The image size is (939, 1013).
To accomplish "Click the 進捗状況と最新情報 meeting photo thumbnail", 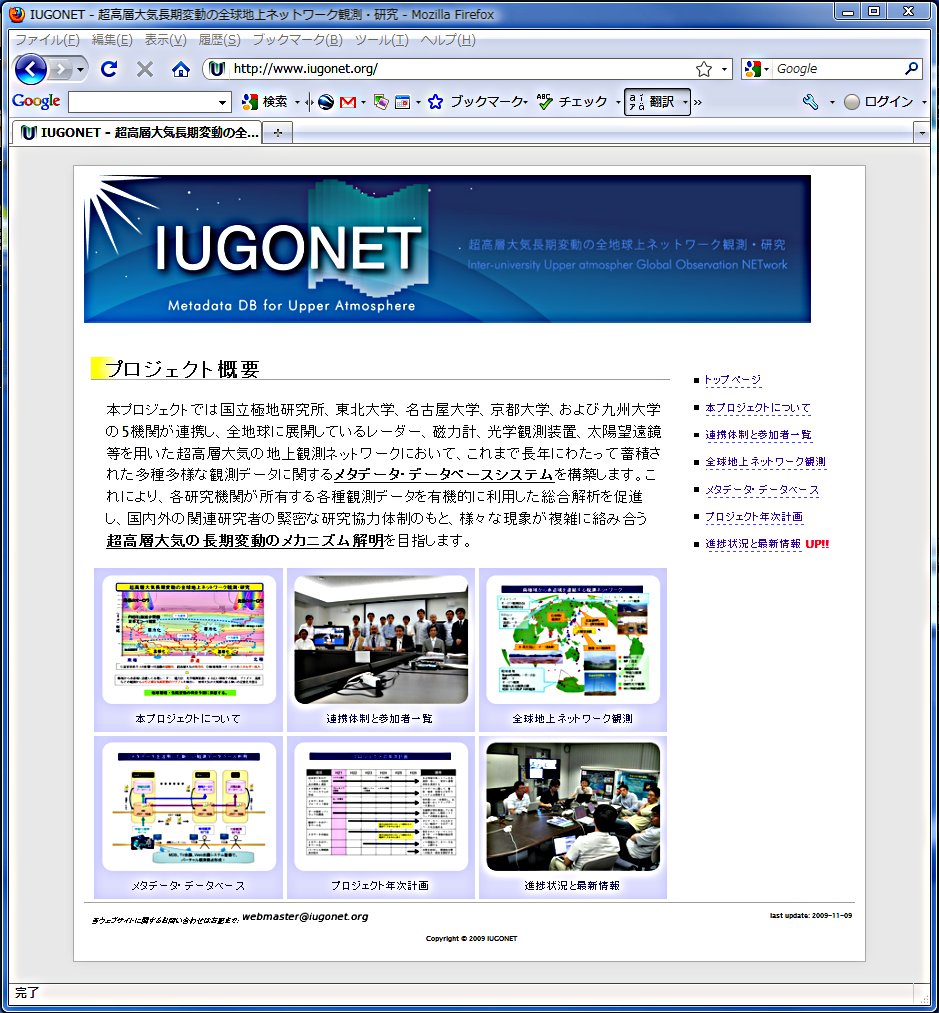I will [x=573, y=806].
